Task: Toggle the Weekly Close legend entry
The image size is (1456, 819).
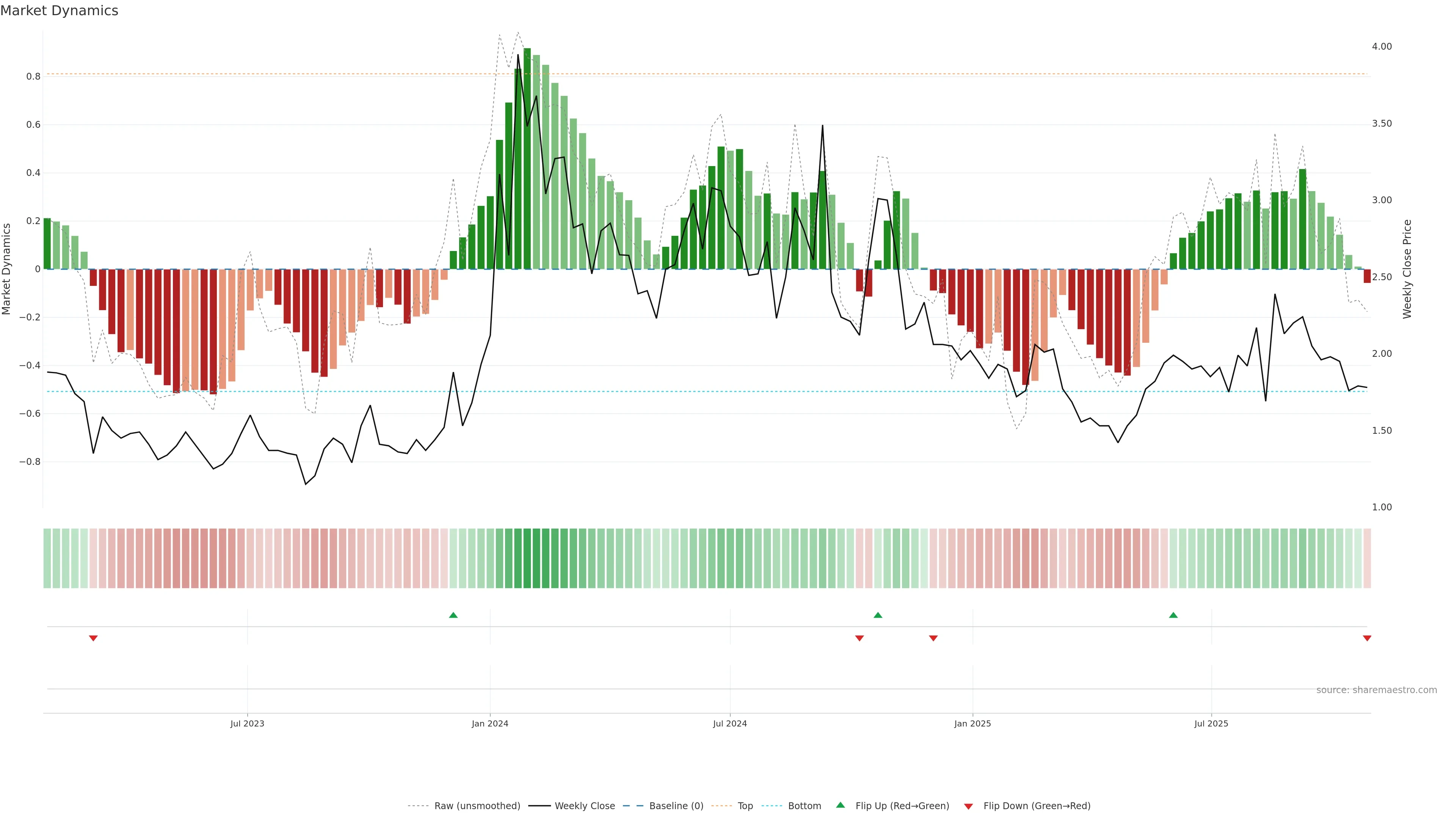Action: click(x=584, y=806)
